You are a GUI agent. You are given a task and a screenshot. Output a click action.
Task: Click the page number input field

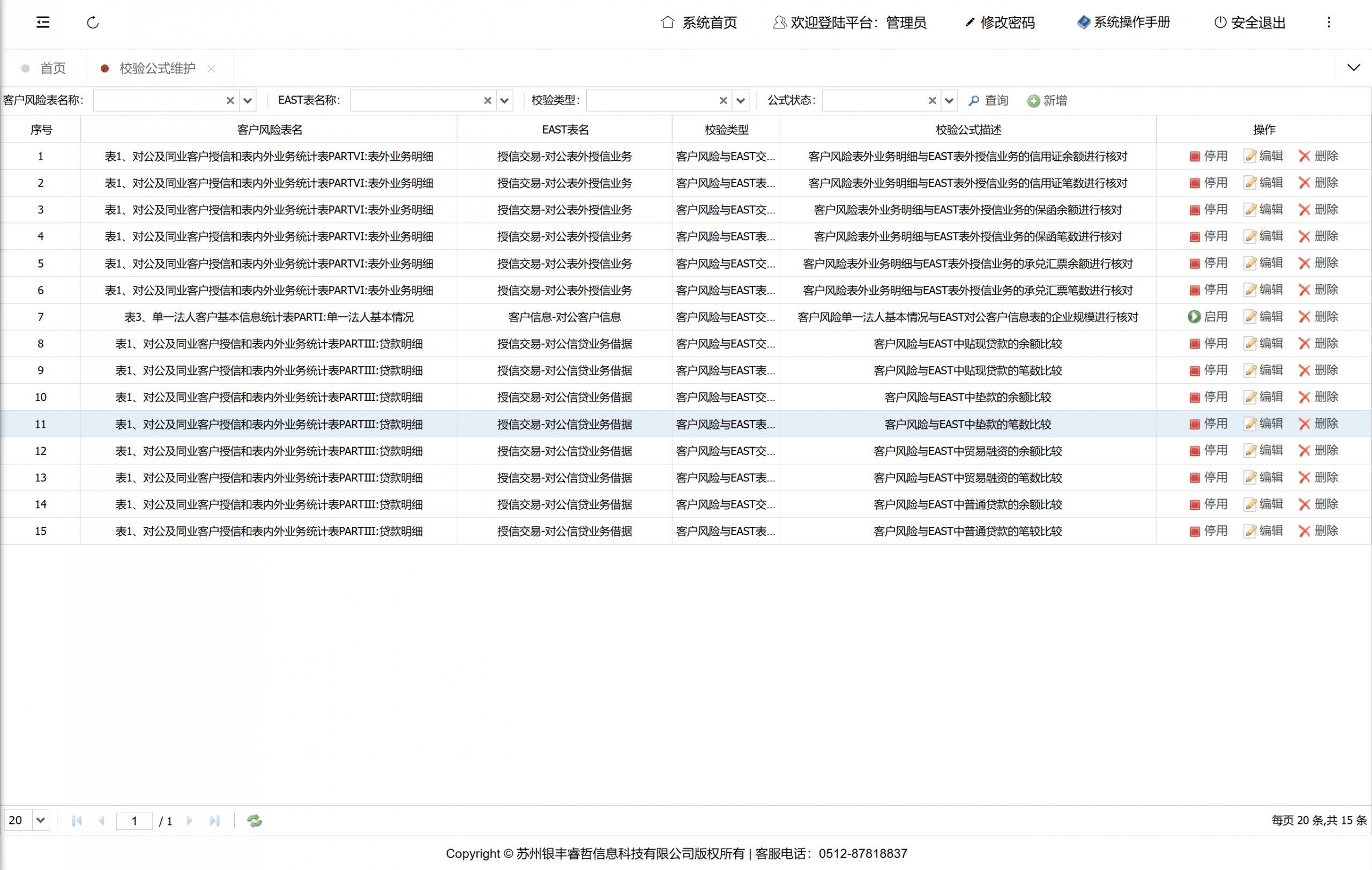click(135, 821)
